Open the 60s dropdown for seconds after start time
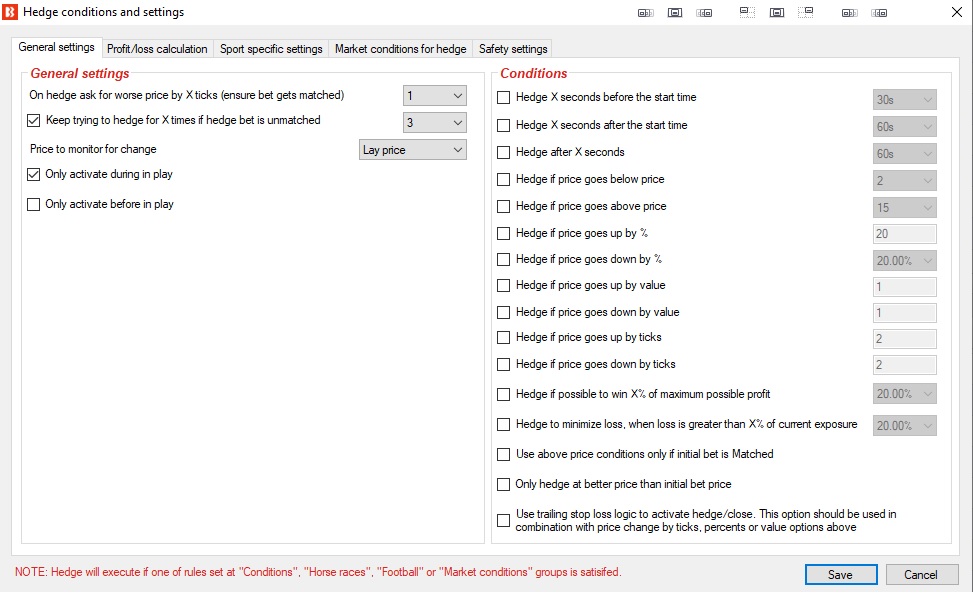The height and width of the screenshot is (594, 973). (x=905, y=127)
